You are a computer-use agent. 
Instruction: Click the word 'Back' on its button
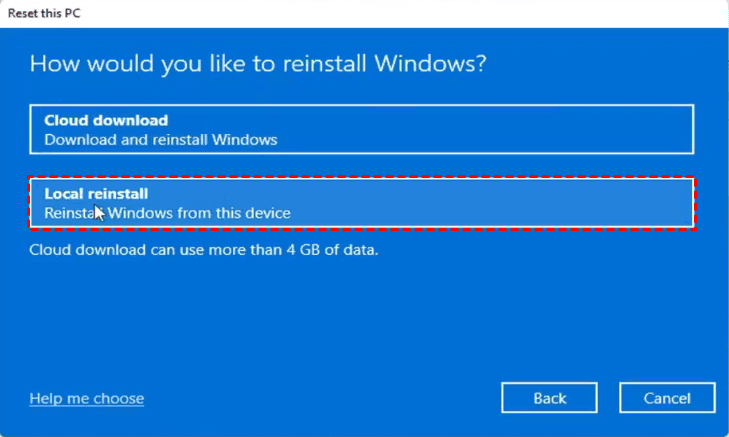coord(550,398)
